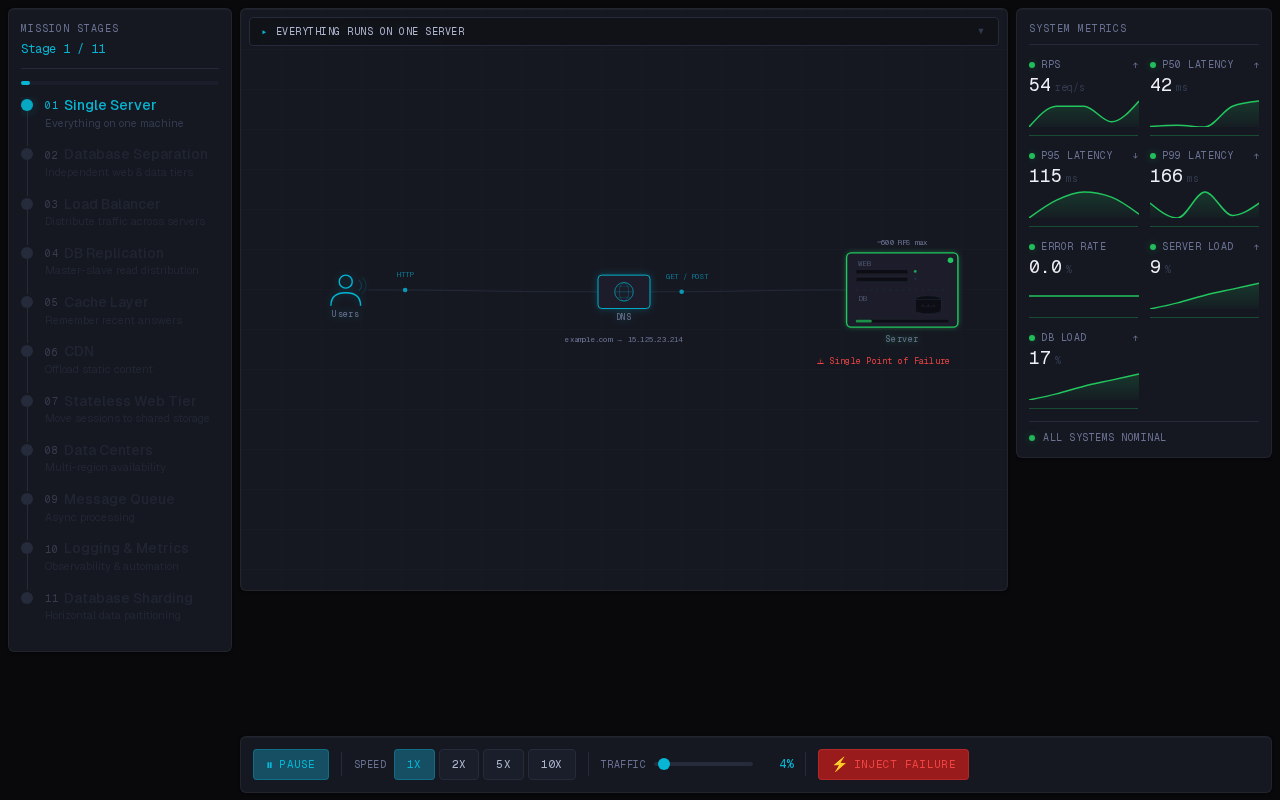Viewport: 1280px width, 800px height.
Task: Click the Server Load trend arrow
Action: (1256, 247)
